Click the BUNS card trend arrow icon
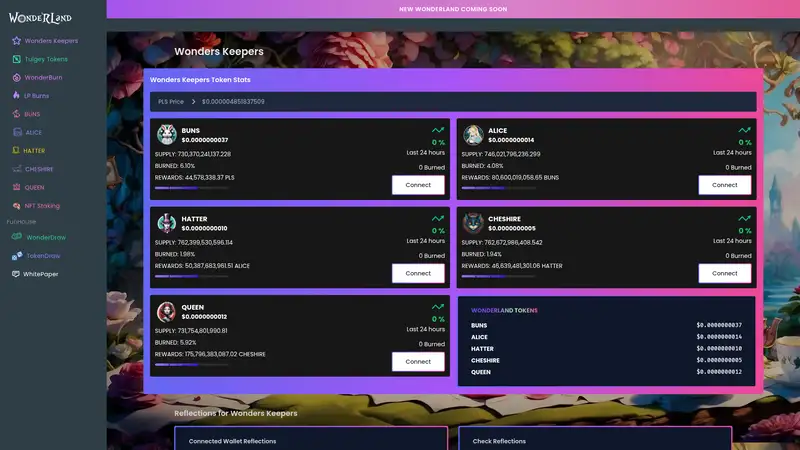 [438, 130]
